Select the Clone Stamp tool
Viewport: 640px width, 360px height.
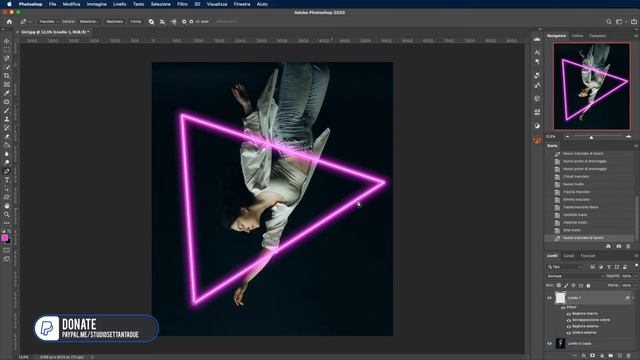click(x=7, y=119)
